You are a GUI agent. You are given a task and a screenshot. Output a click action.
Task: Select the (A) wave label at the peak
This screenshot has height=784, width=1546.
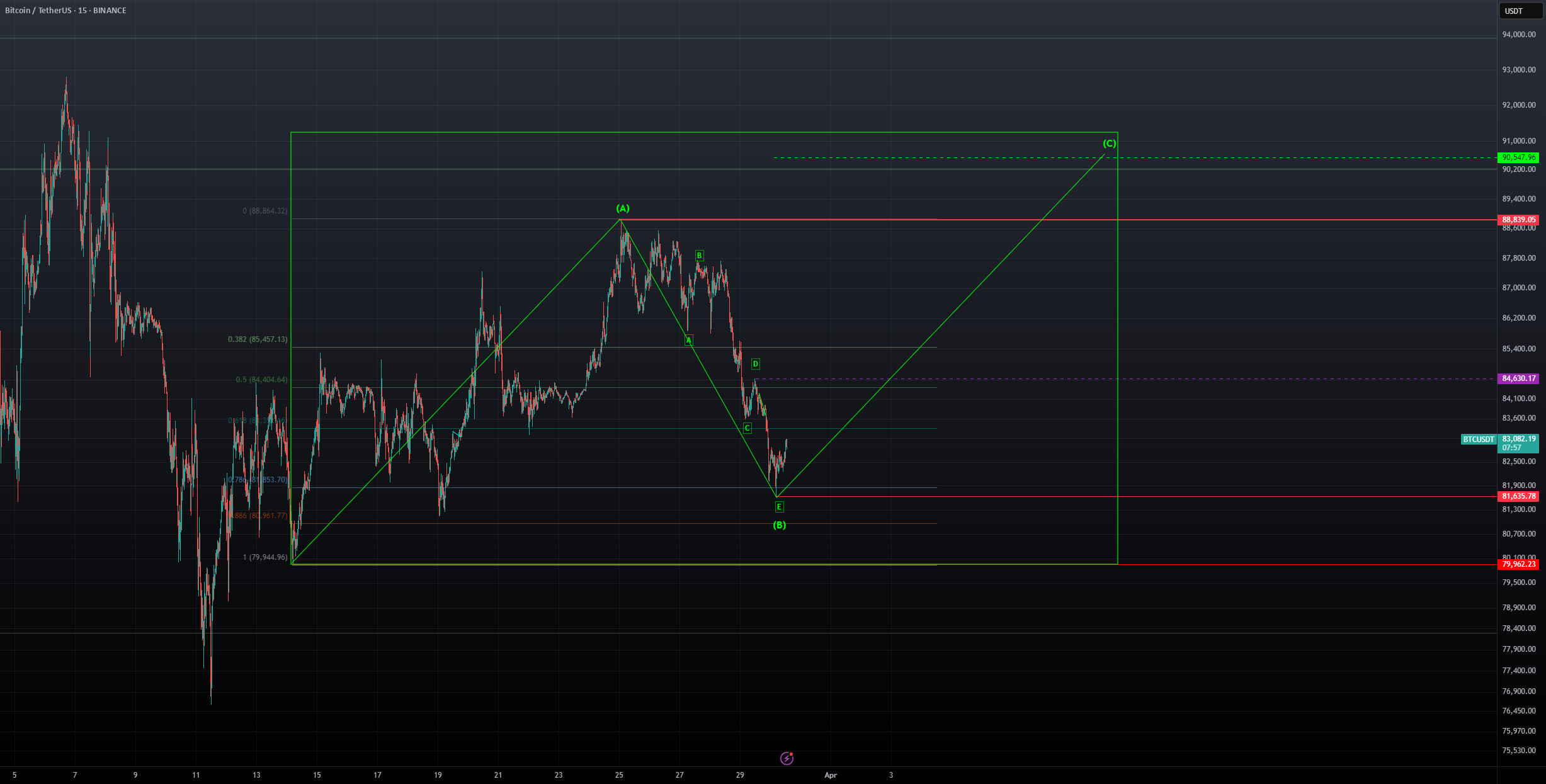(x=623, y=208)
